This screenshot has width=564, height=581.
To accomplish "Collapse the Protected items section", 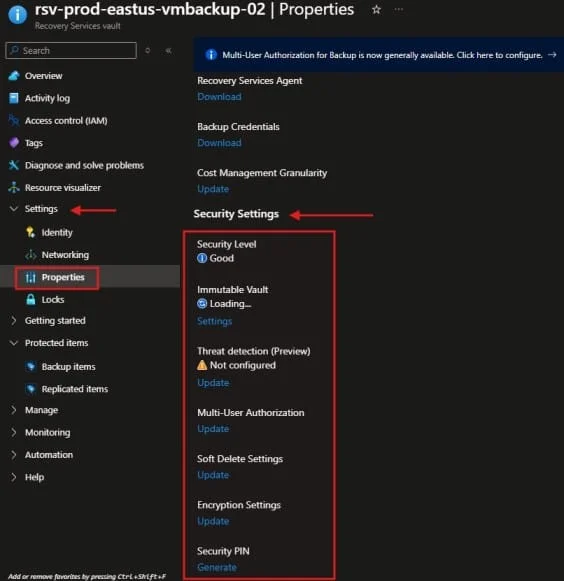I will (x=14, y=343).
